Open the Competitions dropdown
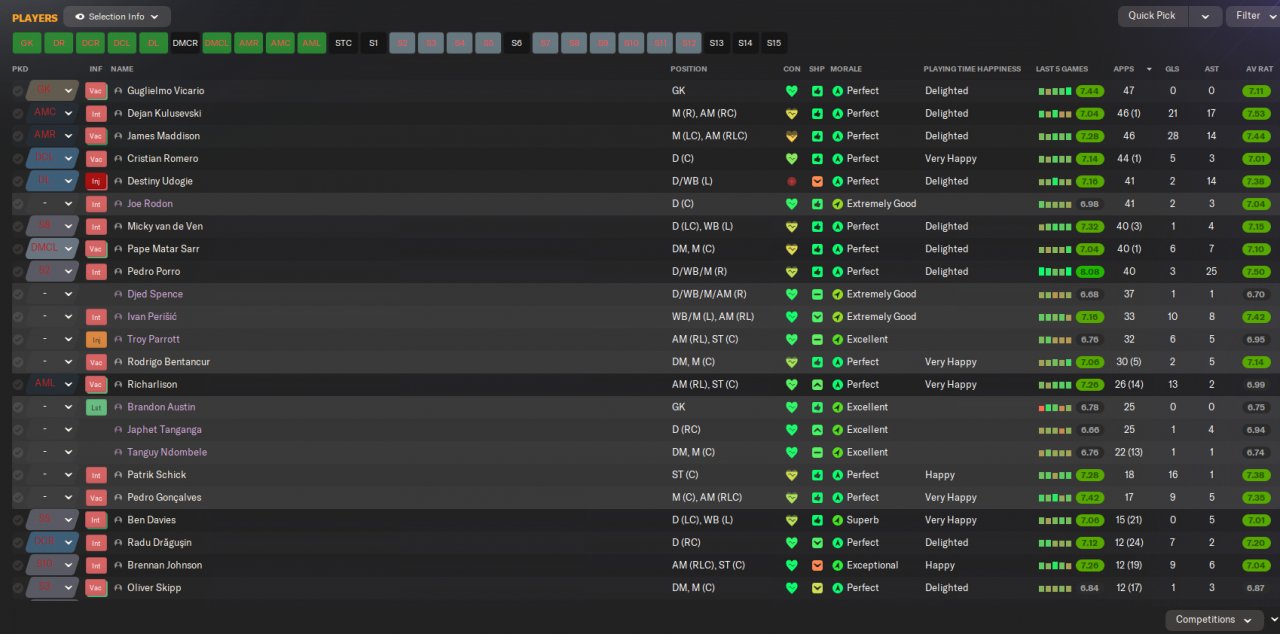Viewport: 1280px width, 634px height. (1214, 620)
